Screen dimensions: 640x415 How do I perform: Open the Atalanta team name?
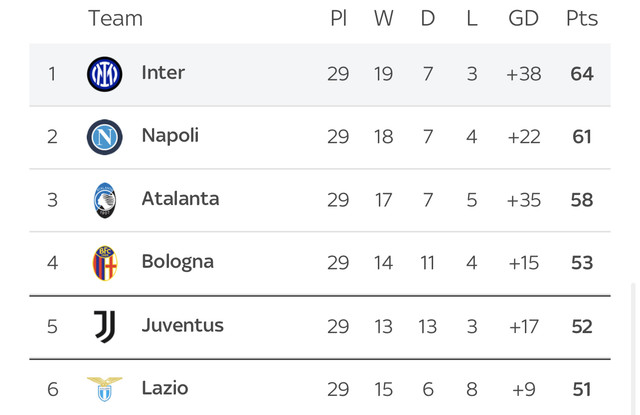coord(180,199)
